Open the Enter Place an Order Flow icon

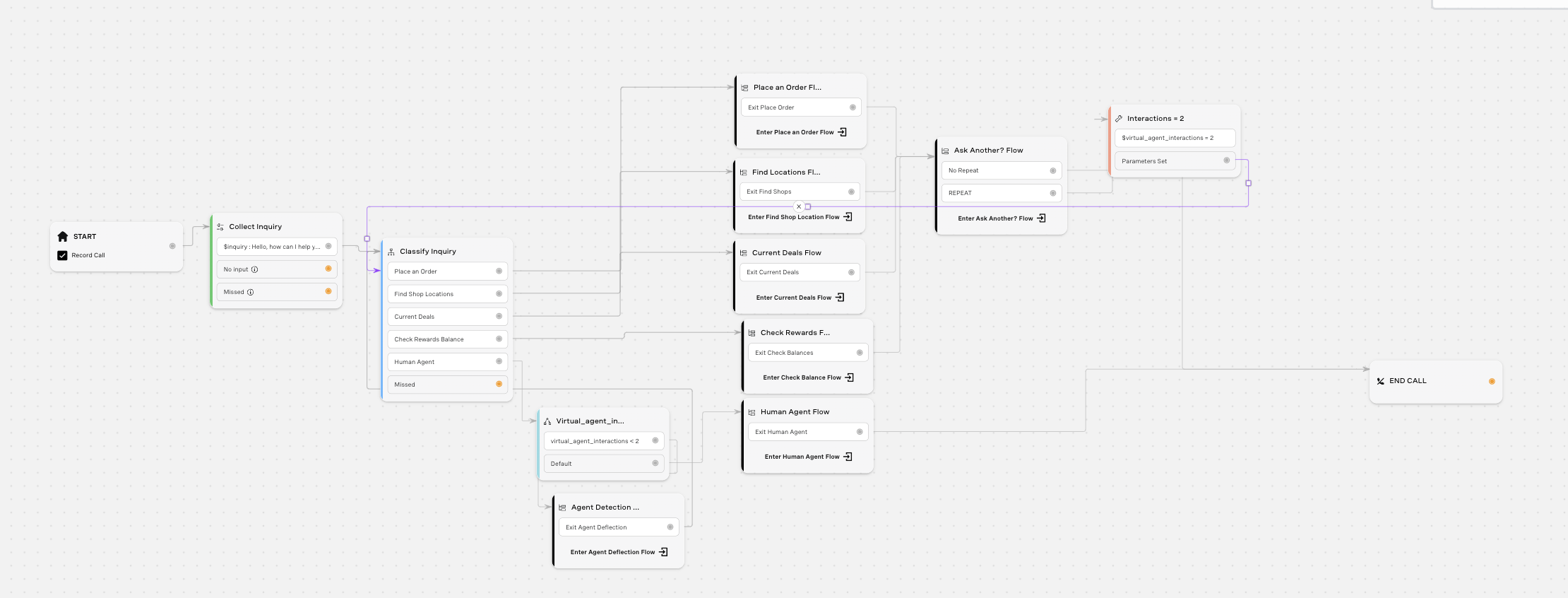coord(842,132)
